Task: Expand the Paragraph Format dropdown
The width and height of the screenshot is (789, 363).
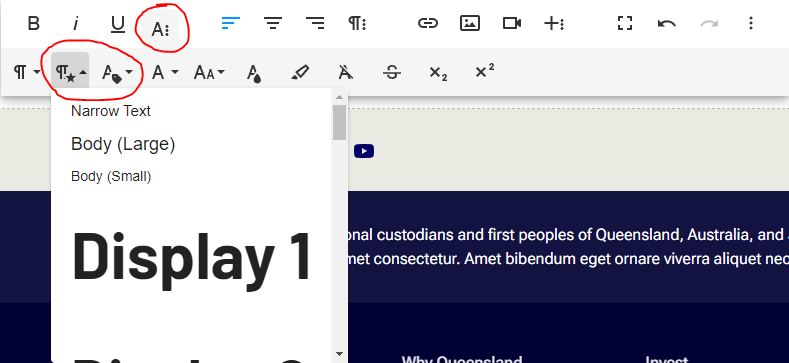Action: [x=27, y=73]
